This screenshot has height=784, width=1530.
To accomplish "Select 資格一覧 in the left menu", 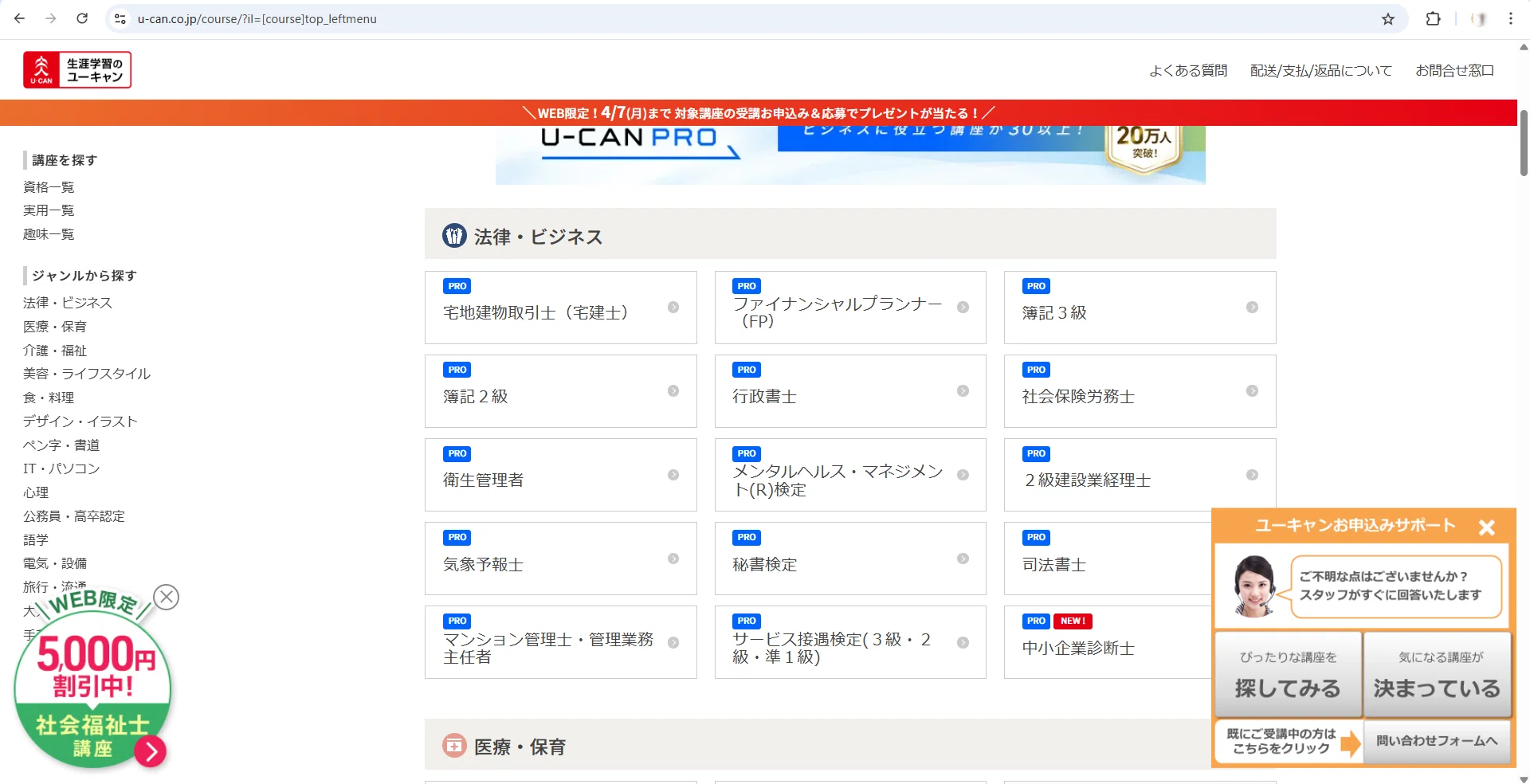I will point(49,187).
